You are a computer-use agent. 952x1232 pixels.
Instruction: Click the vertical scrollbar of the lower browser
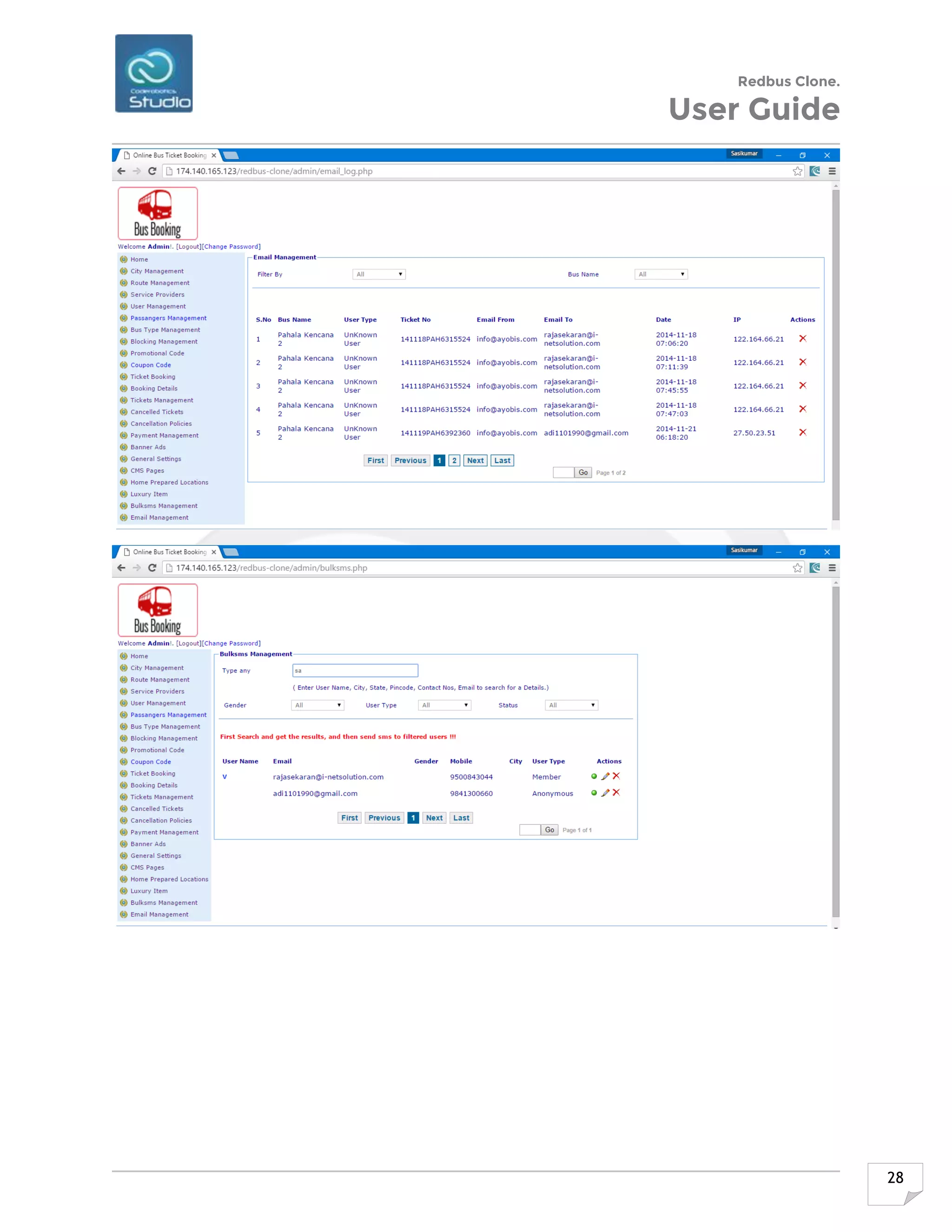coord(836,751)
